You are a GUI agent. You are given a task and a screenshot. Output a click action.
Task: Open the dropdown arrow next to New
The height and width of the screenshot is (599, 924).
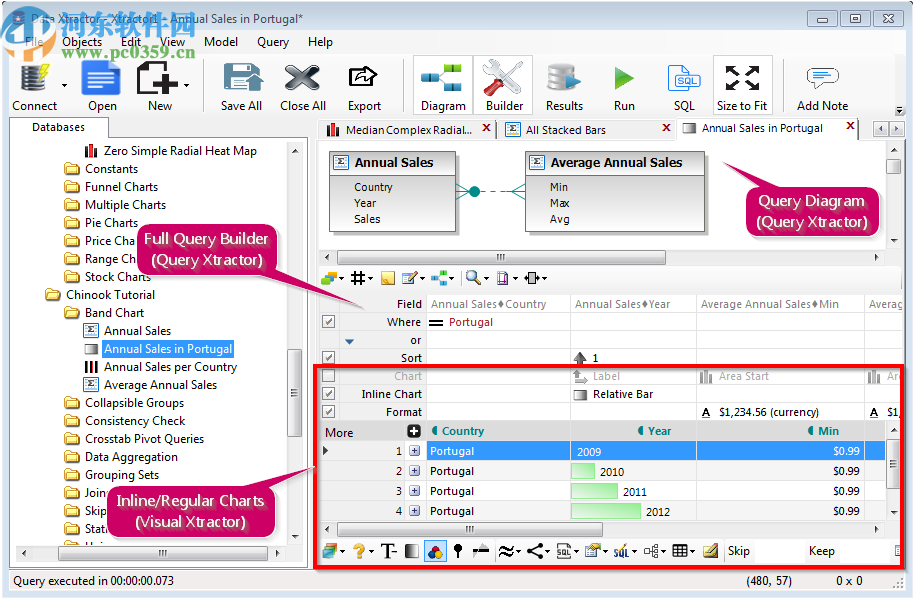(x=186, y=85)
